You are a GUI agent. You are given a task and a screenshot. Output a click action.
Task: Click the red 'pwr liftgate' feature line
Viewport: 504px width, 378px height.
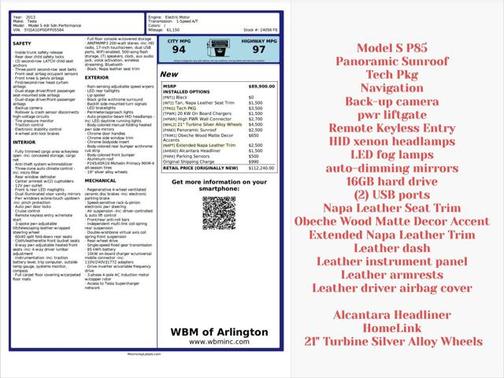392,115
